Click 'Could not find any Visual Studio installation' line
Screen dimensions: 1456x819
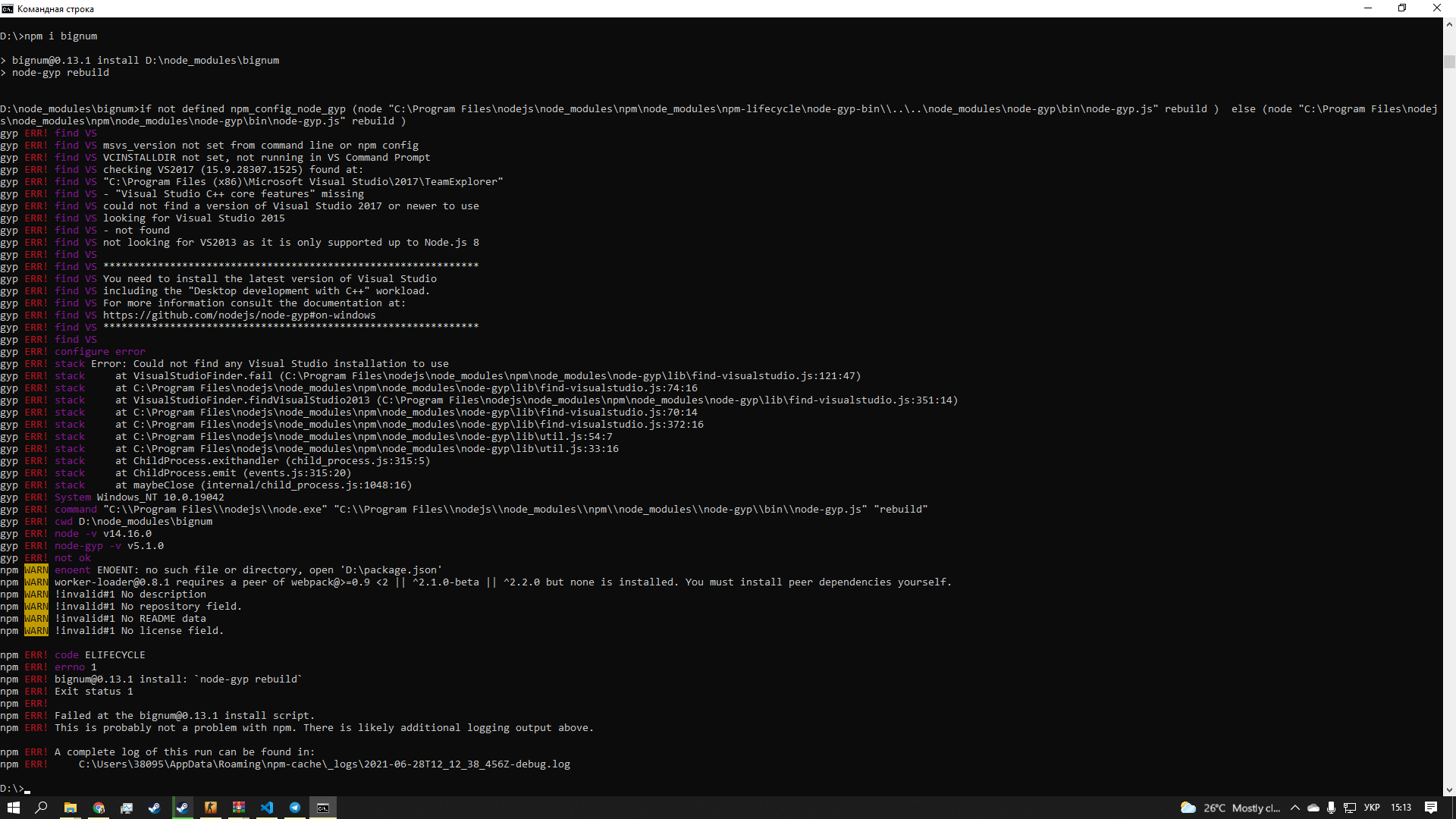[224, 364]
